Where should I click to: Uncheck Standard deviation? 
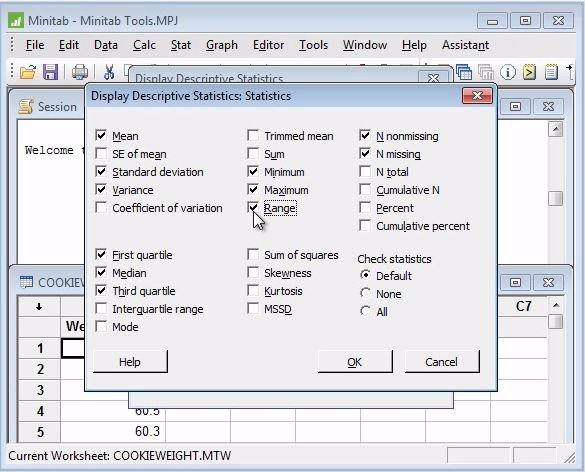[101, 171]
